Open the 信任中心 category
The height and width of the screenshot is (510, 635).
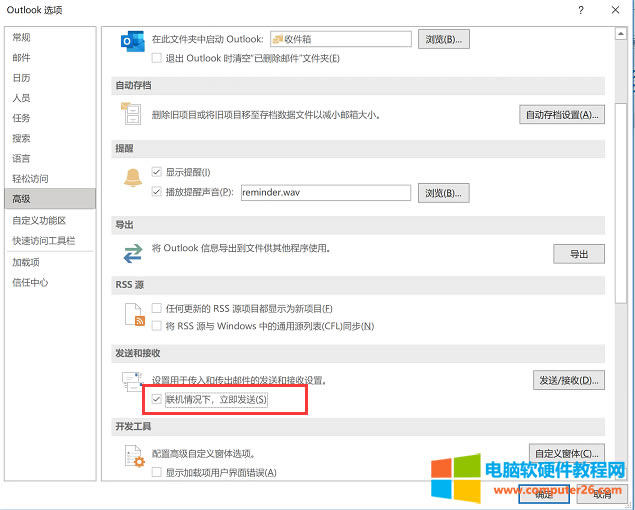[x=30, y=282]
